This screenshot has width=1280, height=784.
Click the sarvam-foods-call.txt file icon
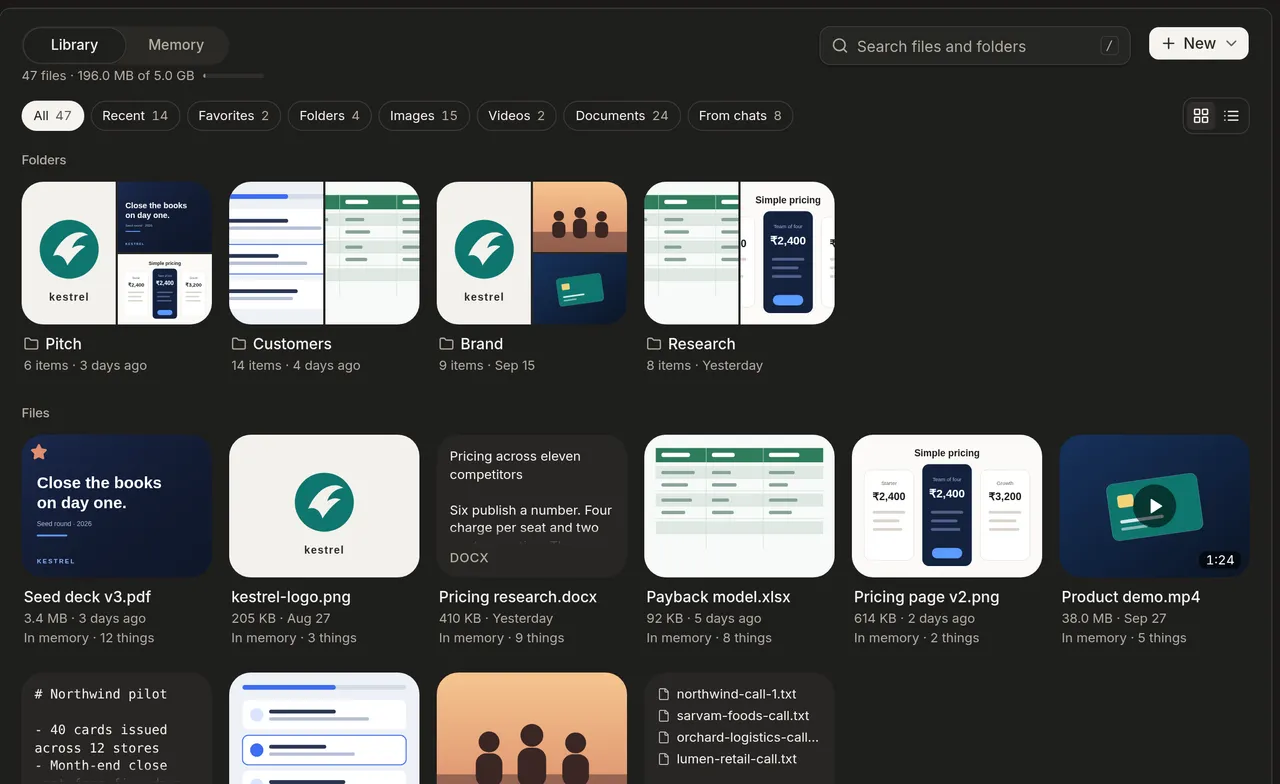(x=663, y=716)
